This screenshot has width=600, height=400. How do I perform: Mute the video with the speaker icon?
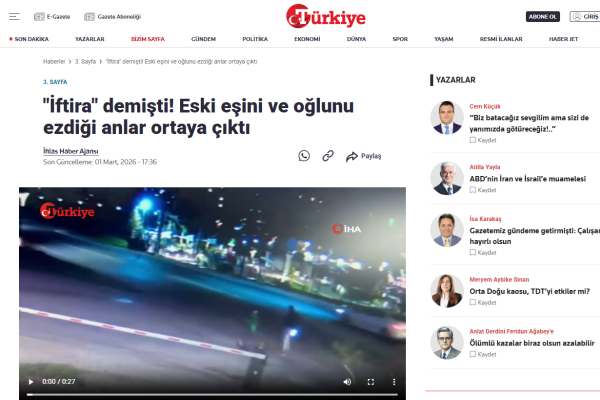[x=347, y=382]
